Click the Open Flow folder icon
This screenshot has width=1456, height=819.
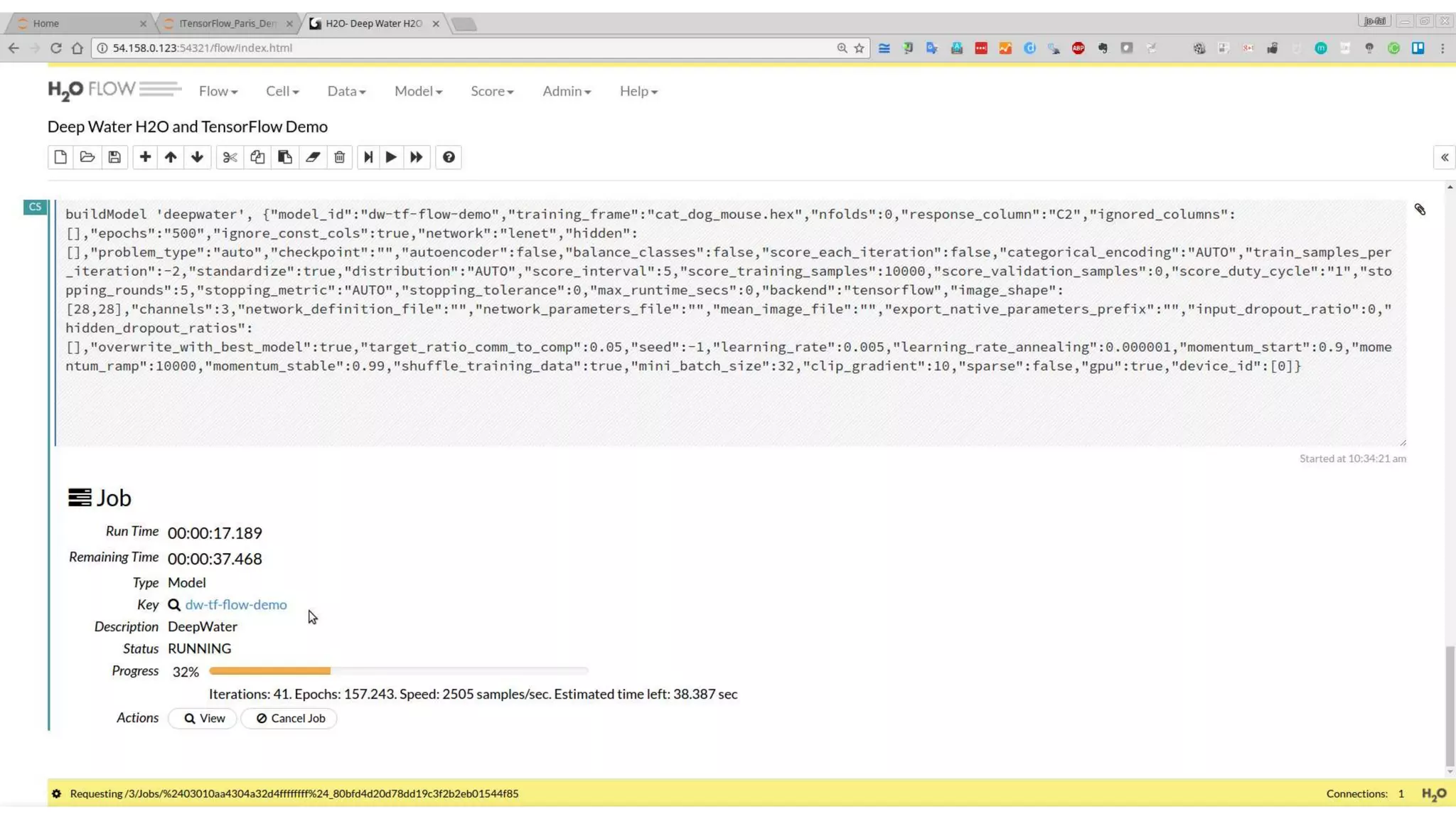87,157
